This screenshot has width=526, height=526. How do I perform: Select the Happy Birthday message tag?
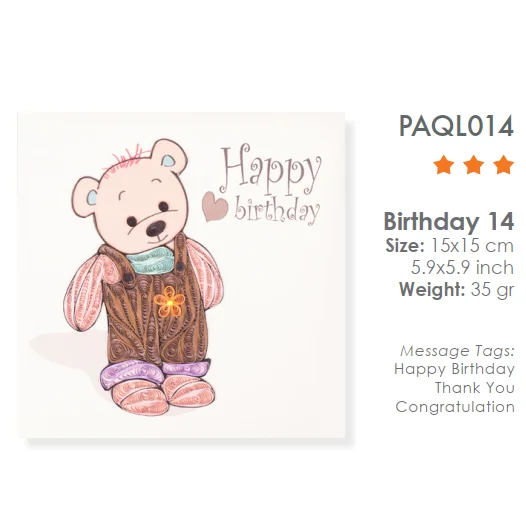[x=454, y=369]
